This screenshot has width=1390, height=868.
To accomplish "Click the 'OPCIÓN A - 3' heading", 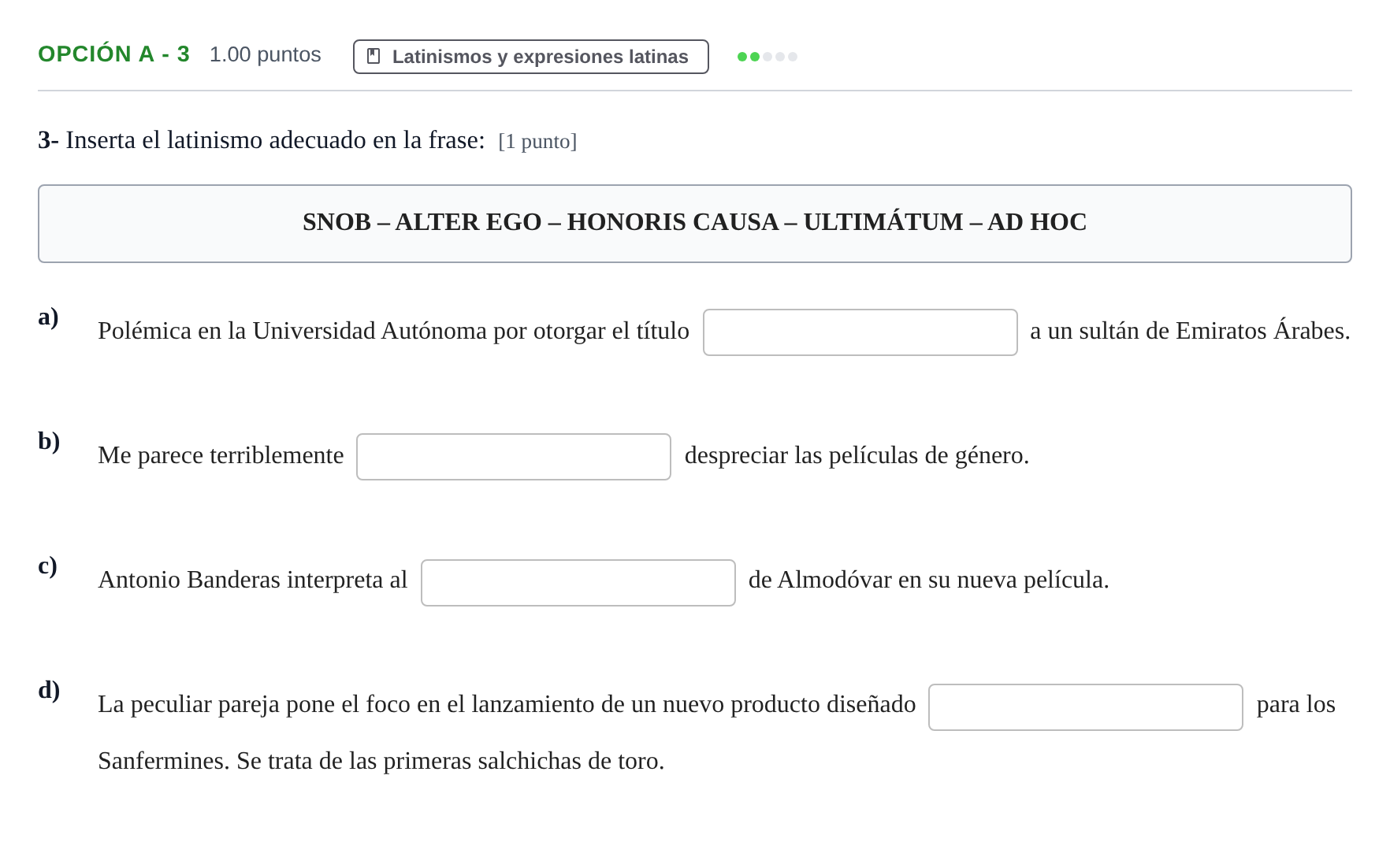I will [x=114, y=54].
